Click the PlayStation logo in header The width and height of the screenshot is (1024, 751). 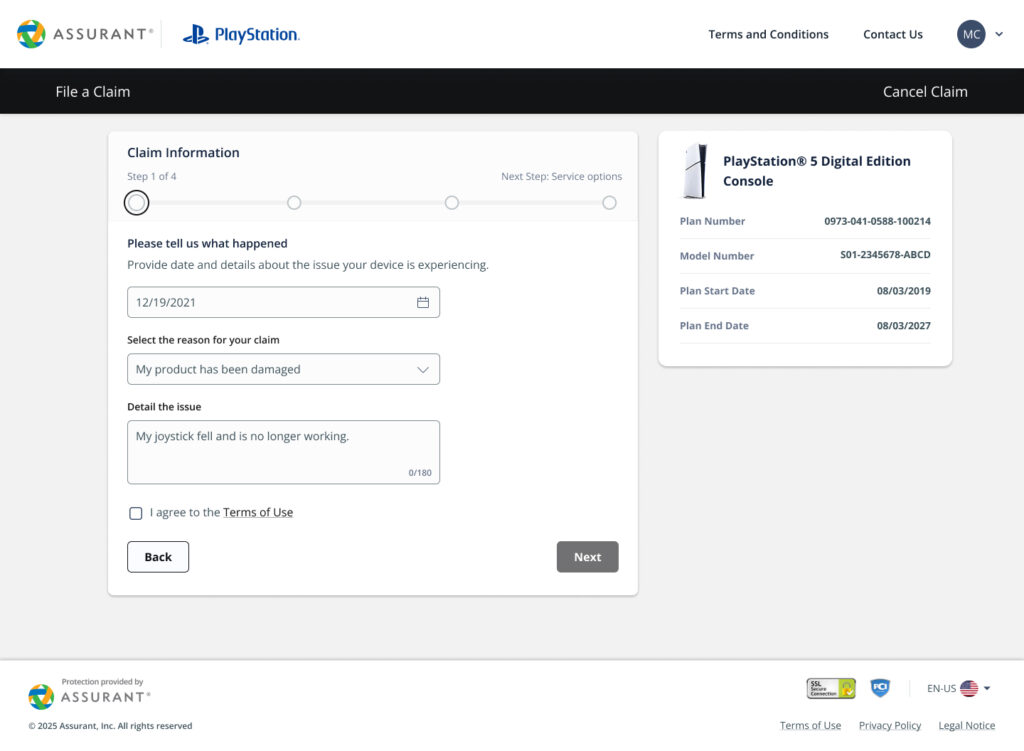(241, 35)
